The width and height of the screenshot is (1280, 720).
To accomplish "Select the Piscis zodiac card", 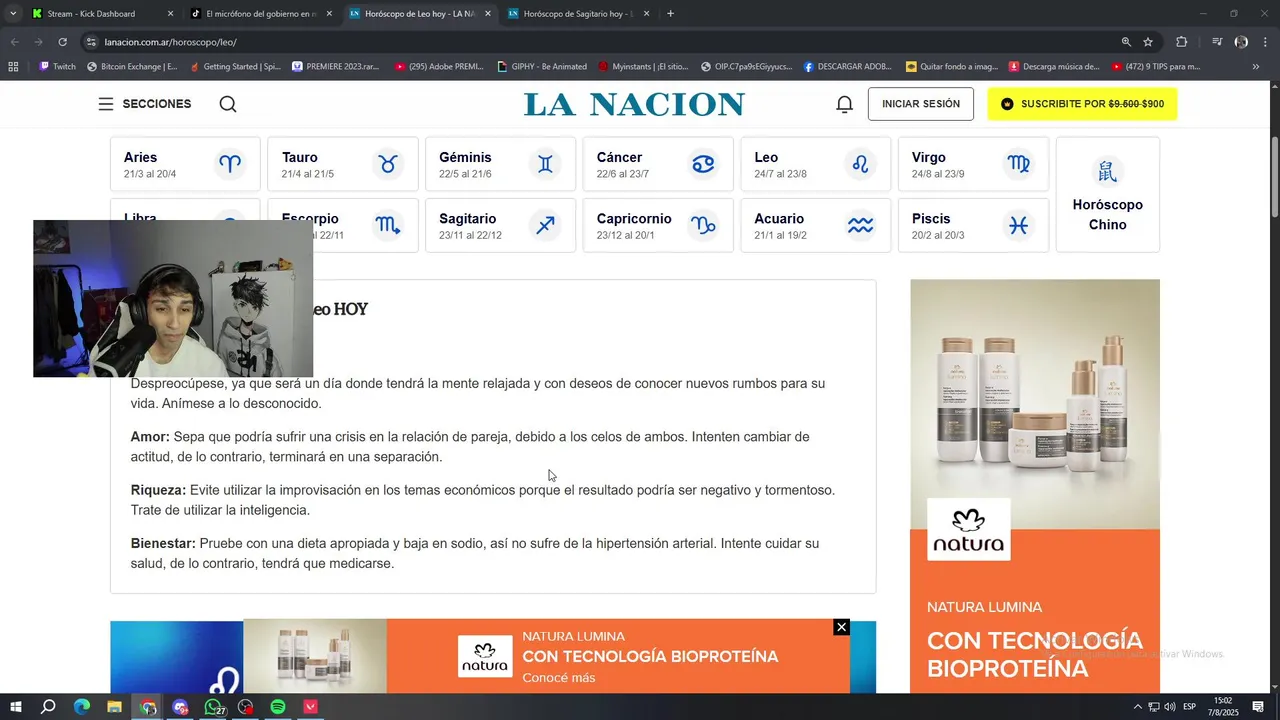I will tap(973, 225).
